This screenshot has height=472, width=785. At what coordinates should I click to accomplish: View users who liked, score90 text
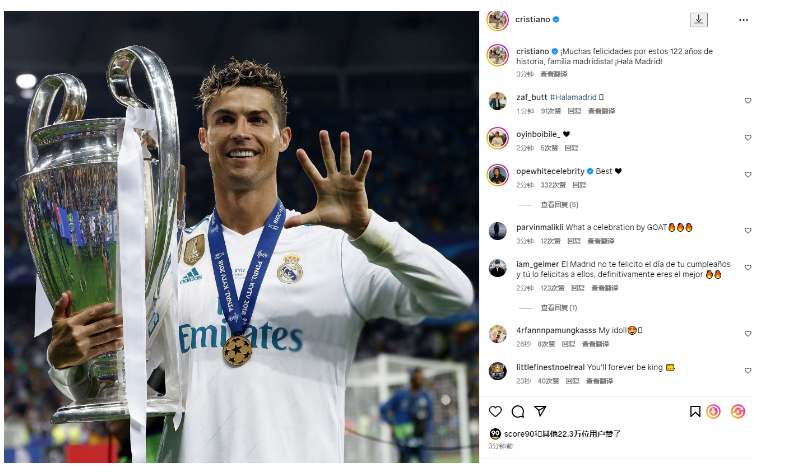562,434
